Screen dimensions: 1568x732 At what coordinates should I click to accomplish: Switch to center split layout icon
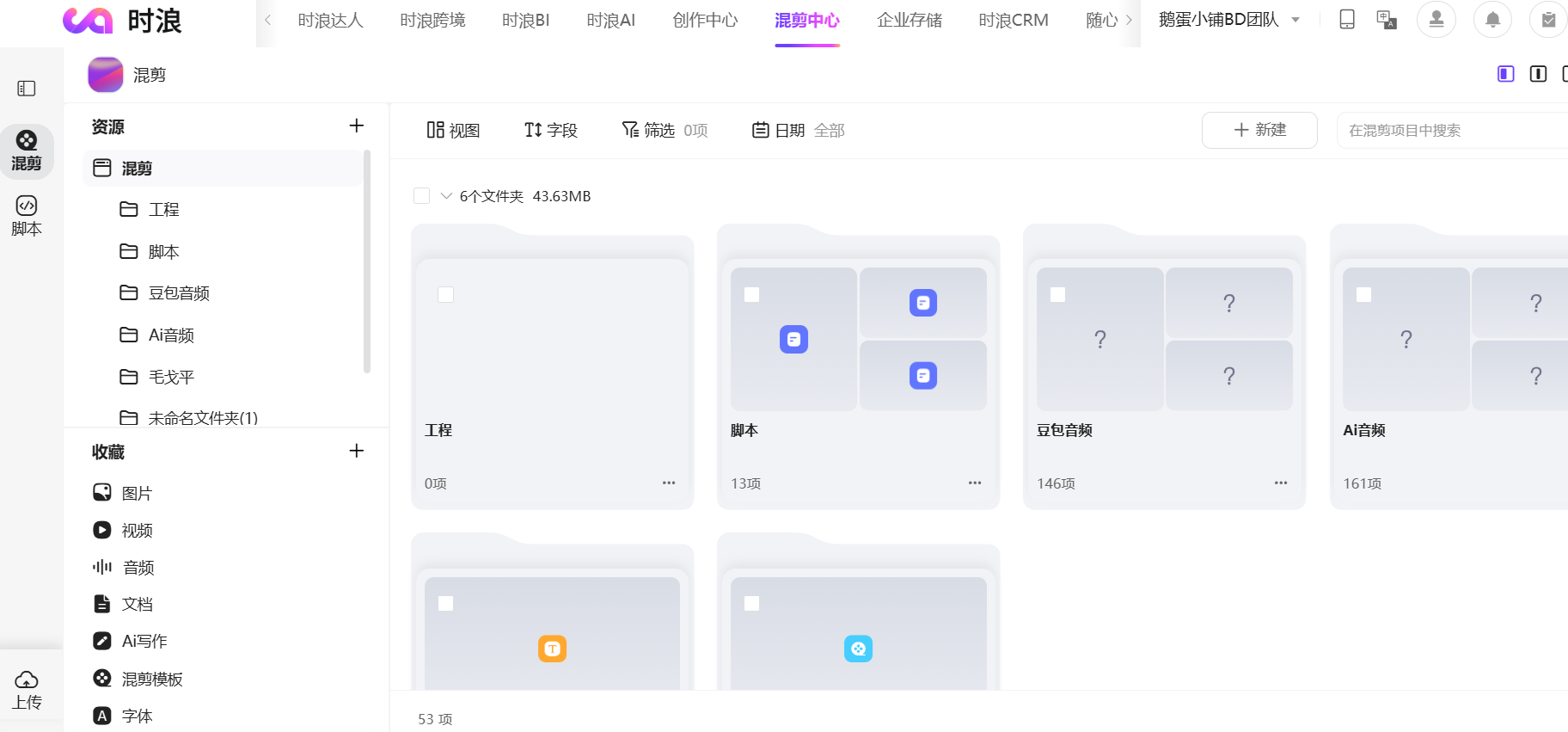point(1539,74)
